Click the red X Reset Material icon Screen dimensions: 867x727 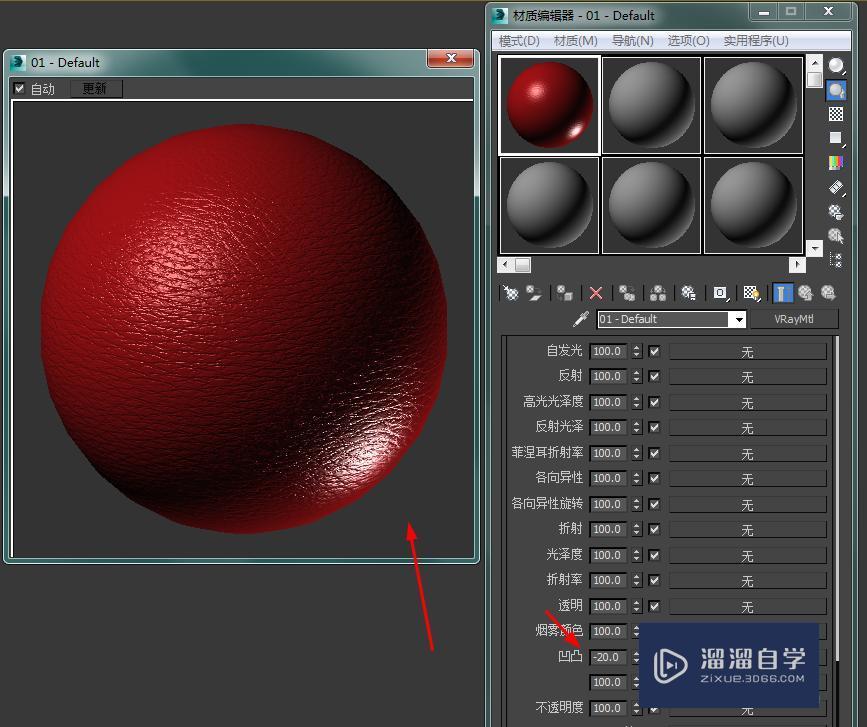coord(595,292)
